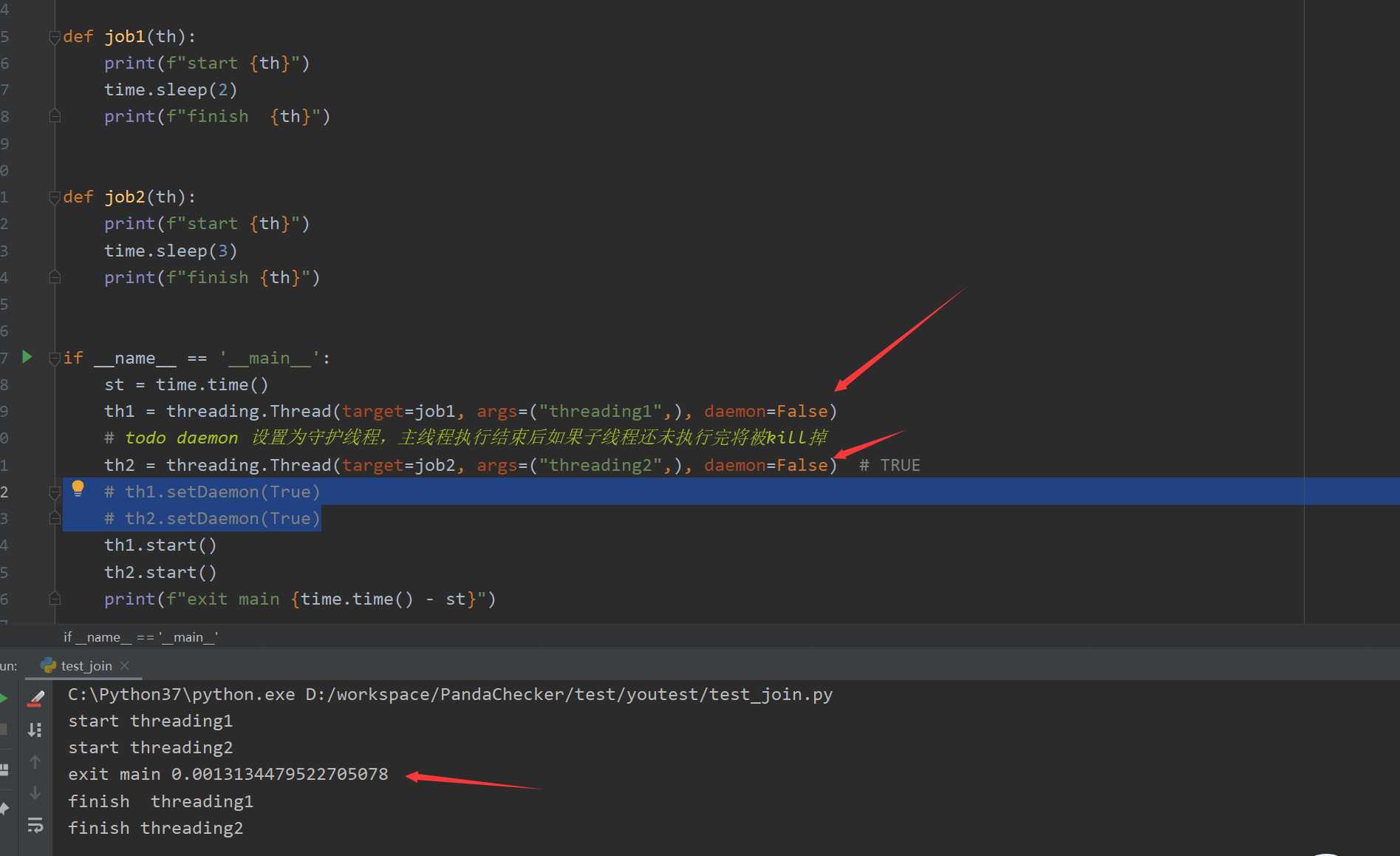Image resolution: width=1400 pixels, height=856 pixels.
Task: Click Python logo icon on test_join tab
Action: [x=49, y=665]
